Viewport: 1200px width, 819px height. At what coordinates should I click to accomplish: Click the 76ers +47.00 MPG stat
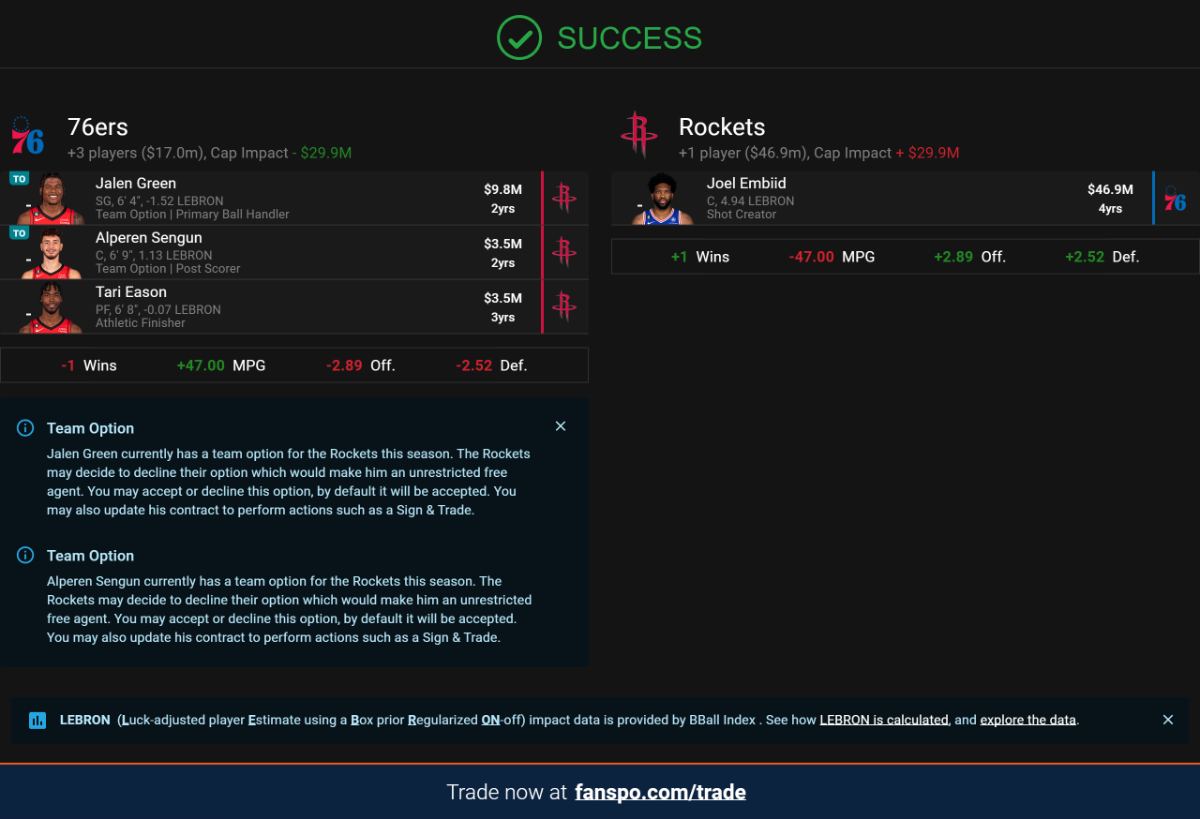click(x=221, y=365)
